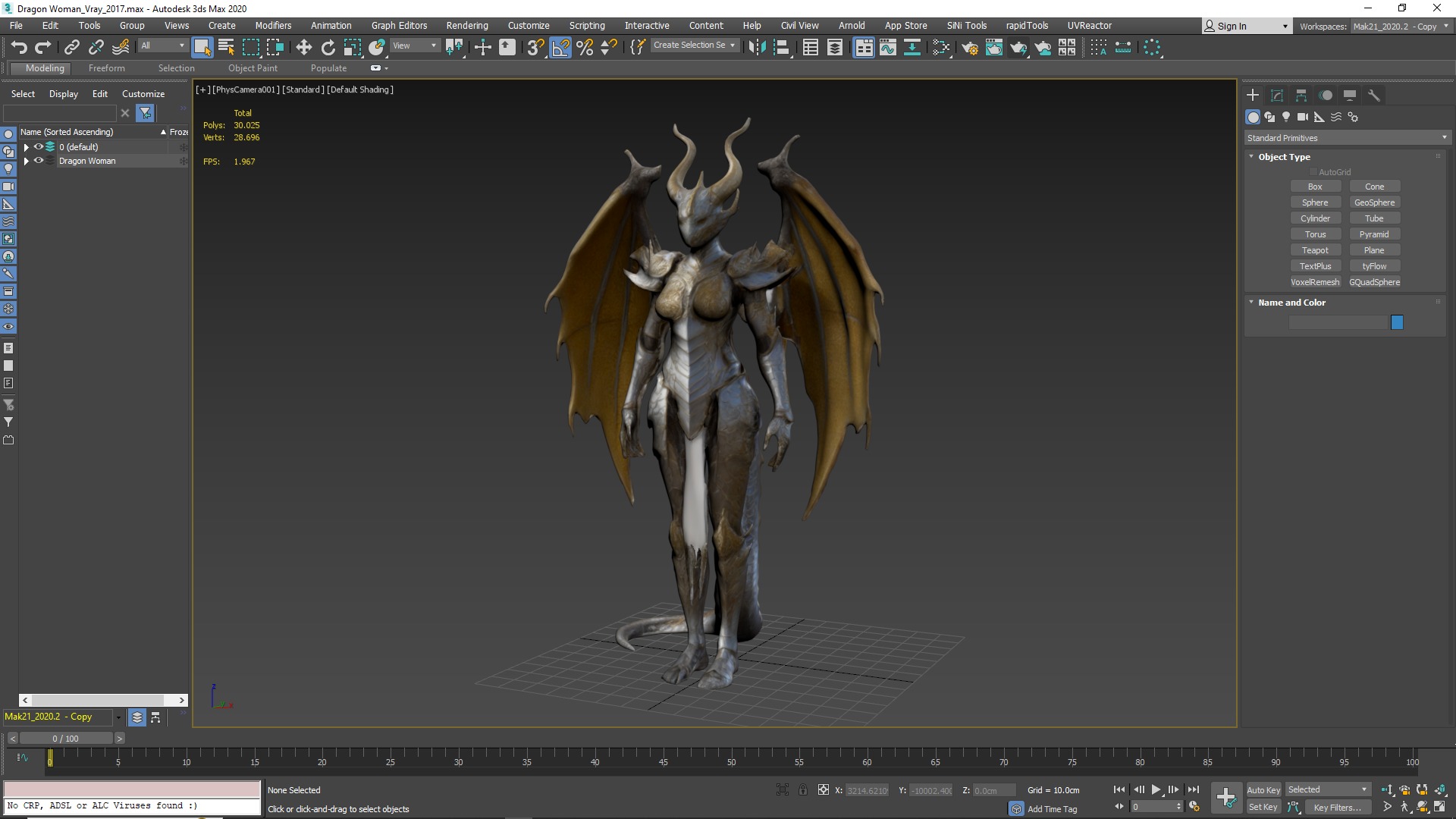Screen dimensions: 1456x819
Task: Open Key Filters dialog
Action: point(1337,807)
